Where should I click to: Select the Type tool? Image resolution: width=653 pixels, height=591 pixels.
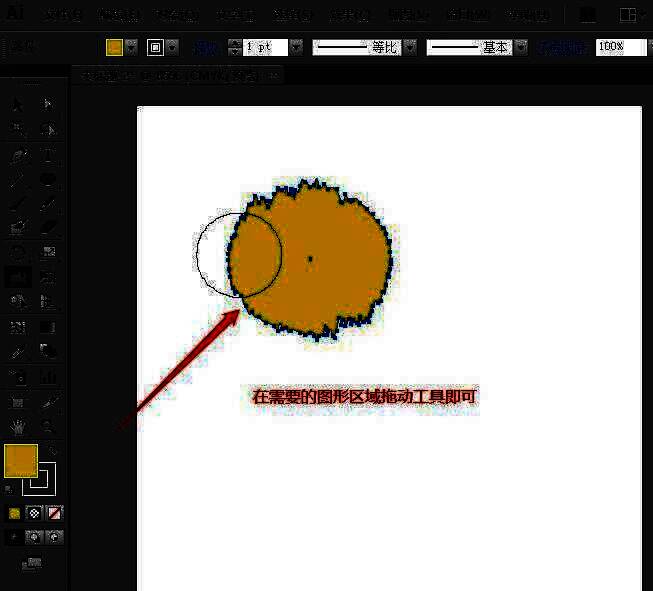coord(47,155)
